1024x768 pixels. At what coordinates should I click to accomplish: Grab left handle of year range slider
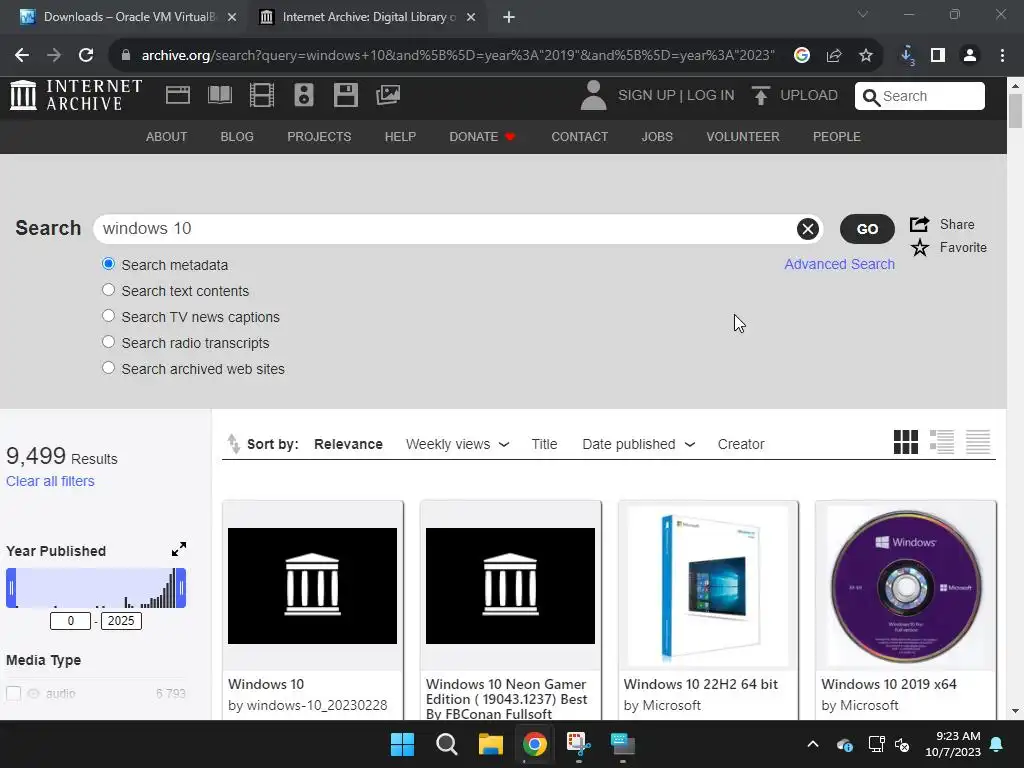(11, 588)
